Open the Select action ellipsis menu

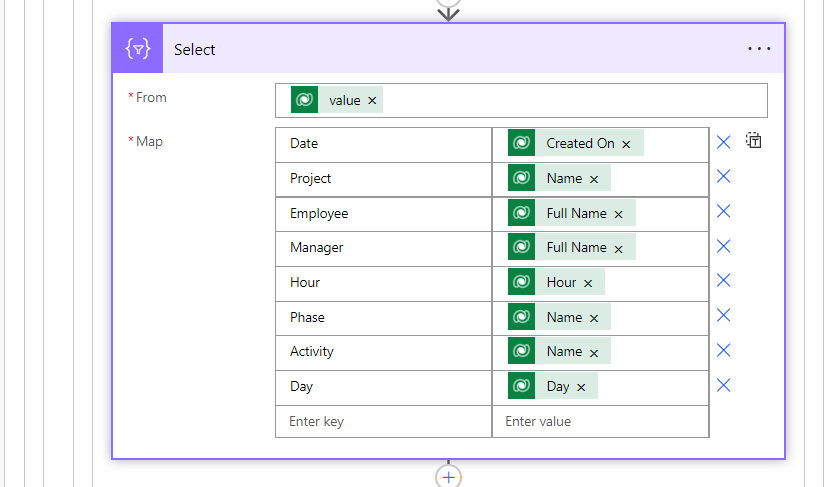click(x=759, y=49)
